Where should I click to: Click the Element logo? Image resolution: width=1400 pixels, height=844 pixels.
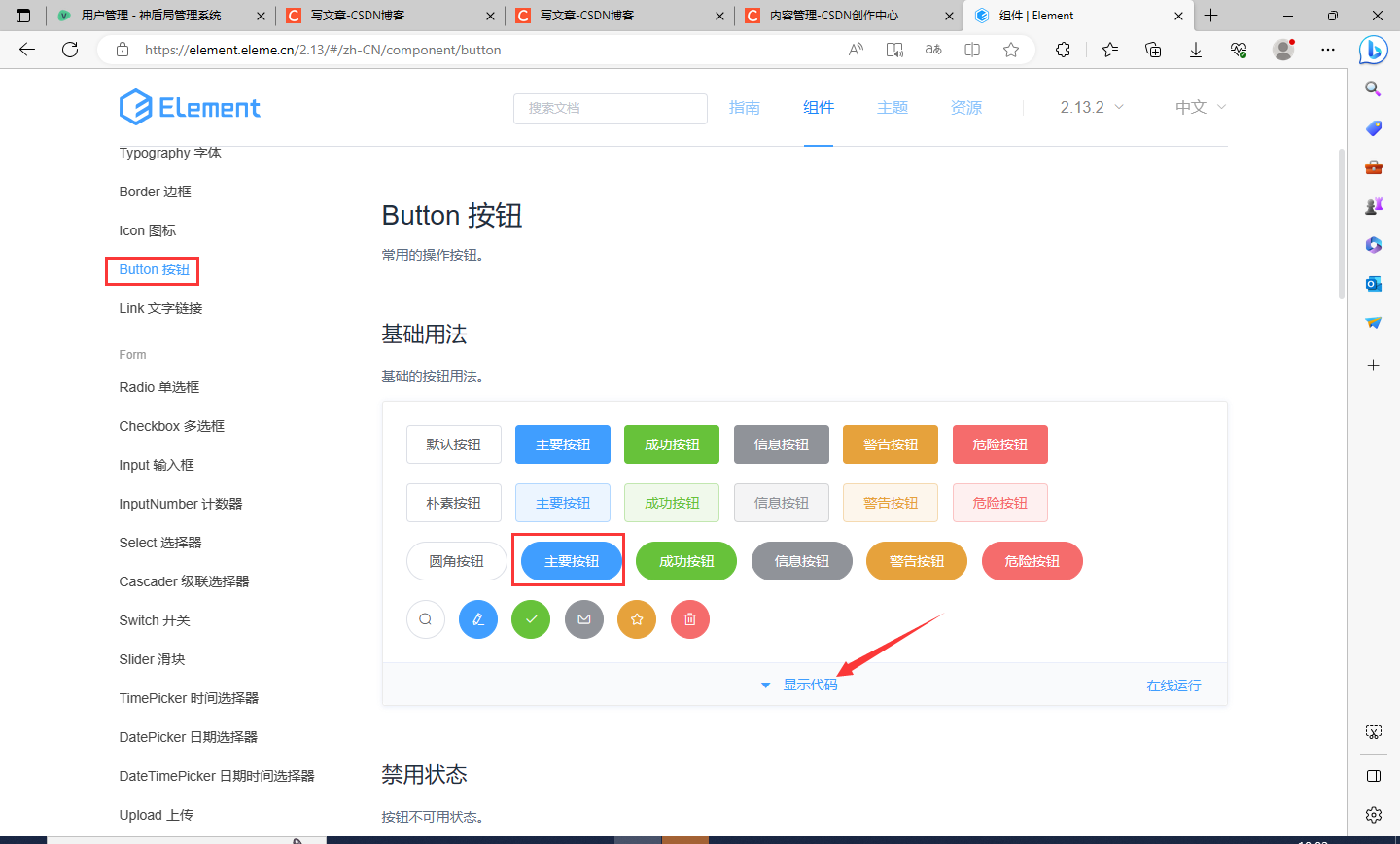190,107
